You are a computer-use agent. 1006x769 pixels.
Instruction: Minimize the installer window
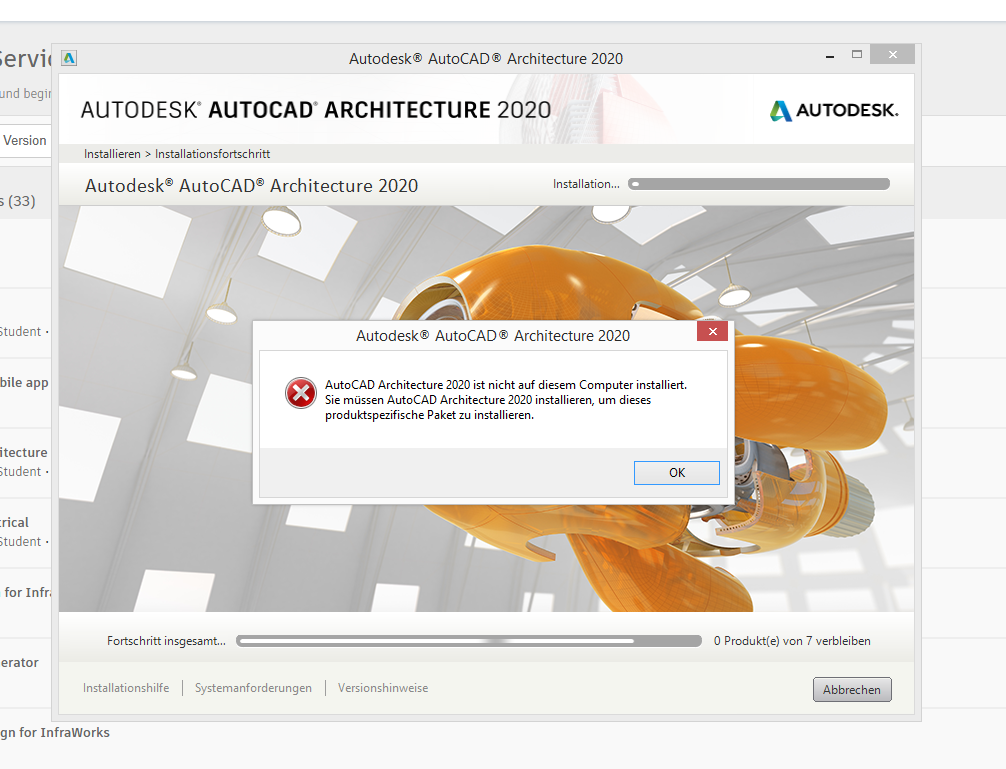coord(830,56)
